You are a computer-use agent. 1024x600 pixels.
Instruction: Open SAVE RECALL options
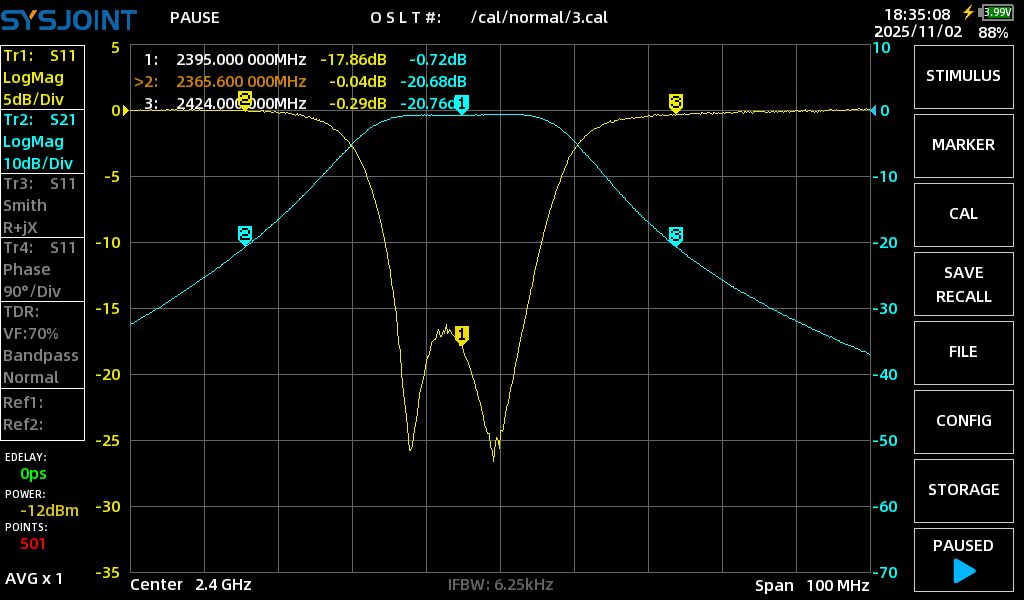(x=962, y=284)
